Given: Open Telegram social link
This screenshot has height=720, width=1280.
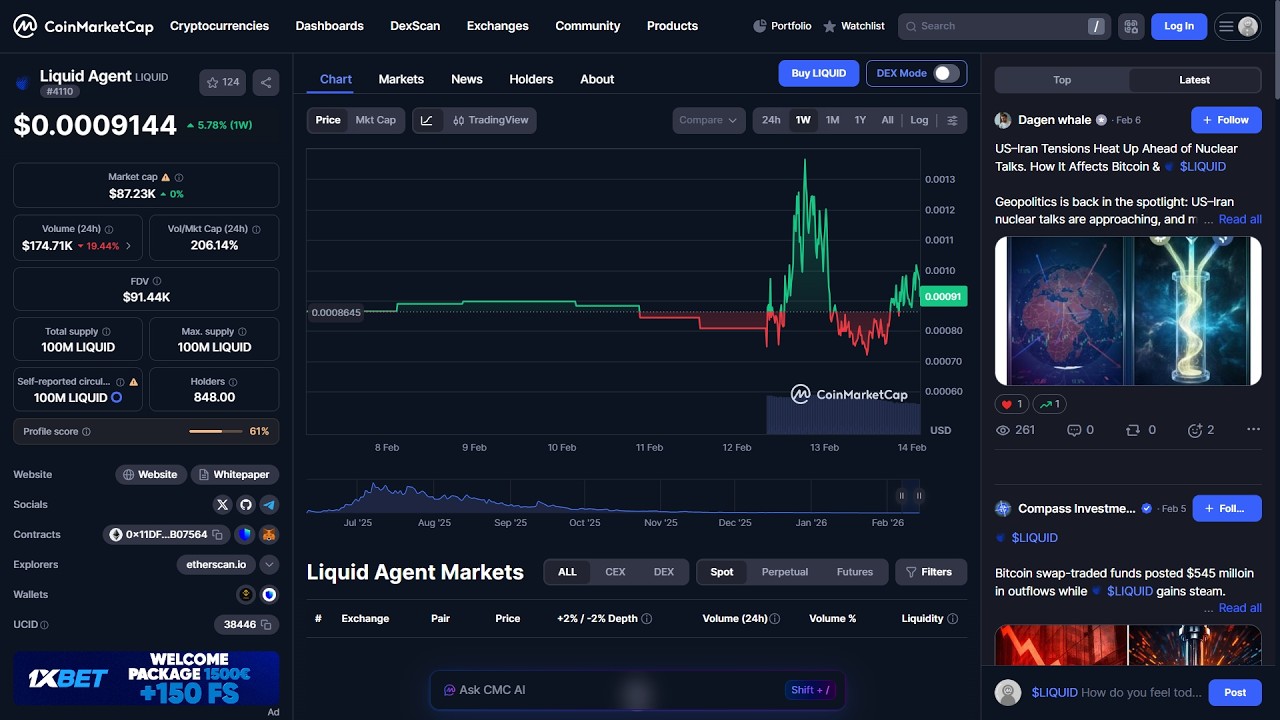Looking at the screenshot, I should 269,505.
